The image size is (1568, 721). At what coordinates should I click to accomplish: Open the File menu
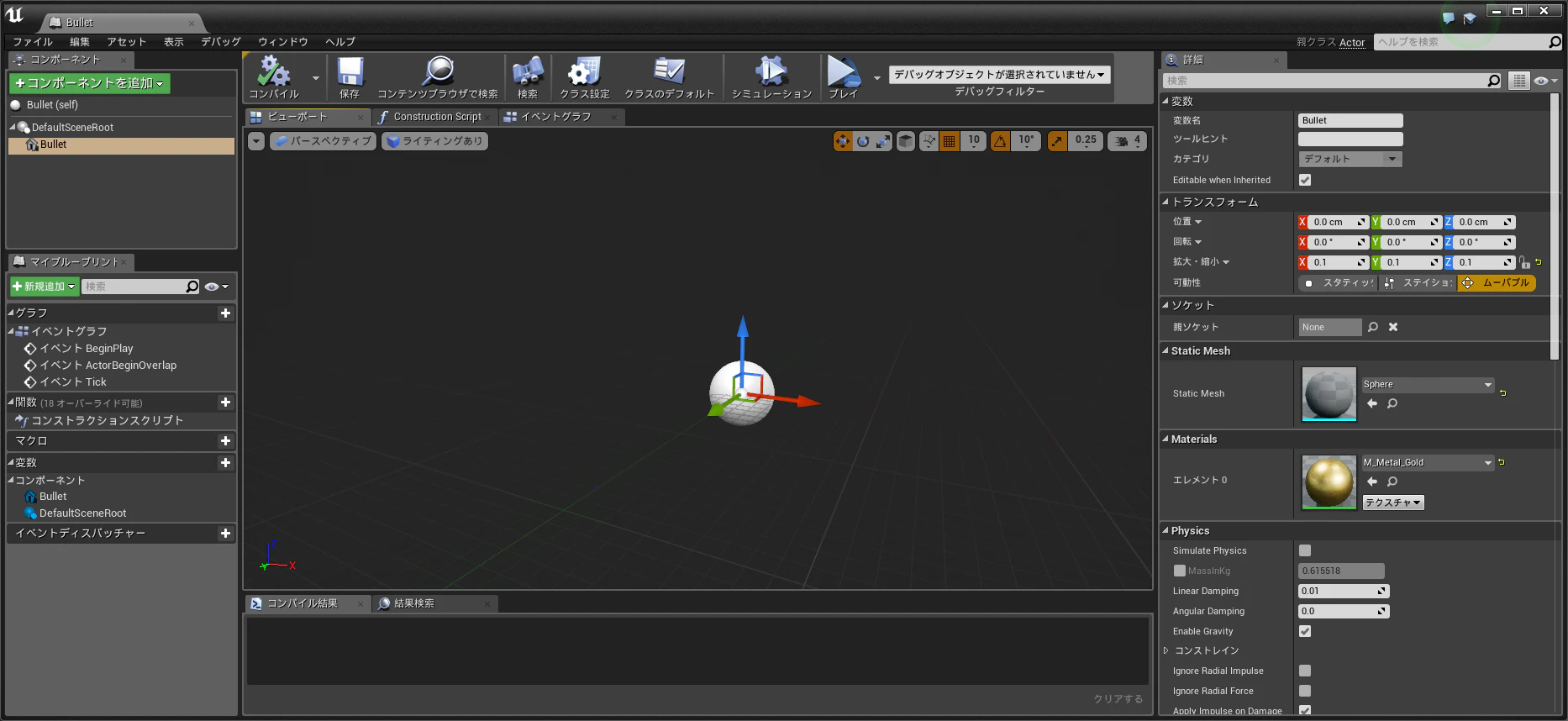click(33, 42)
